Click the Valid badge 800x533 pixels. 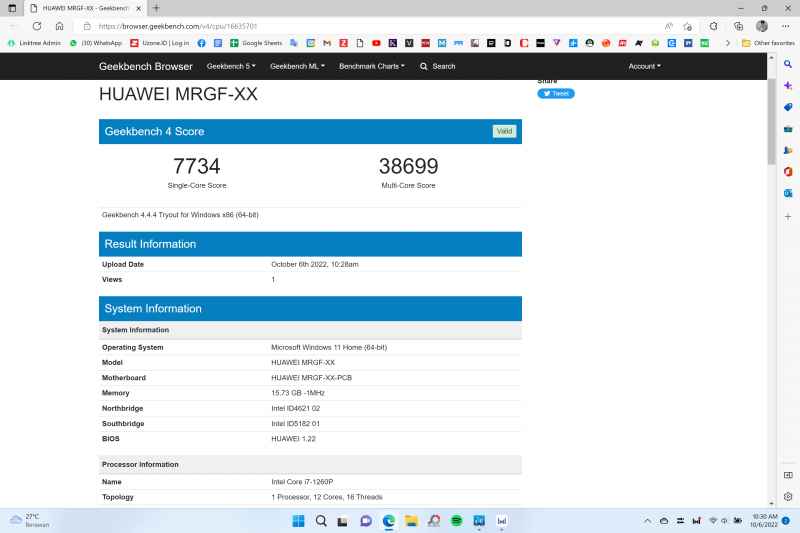504,131
